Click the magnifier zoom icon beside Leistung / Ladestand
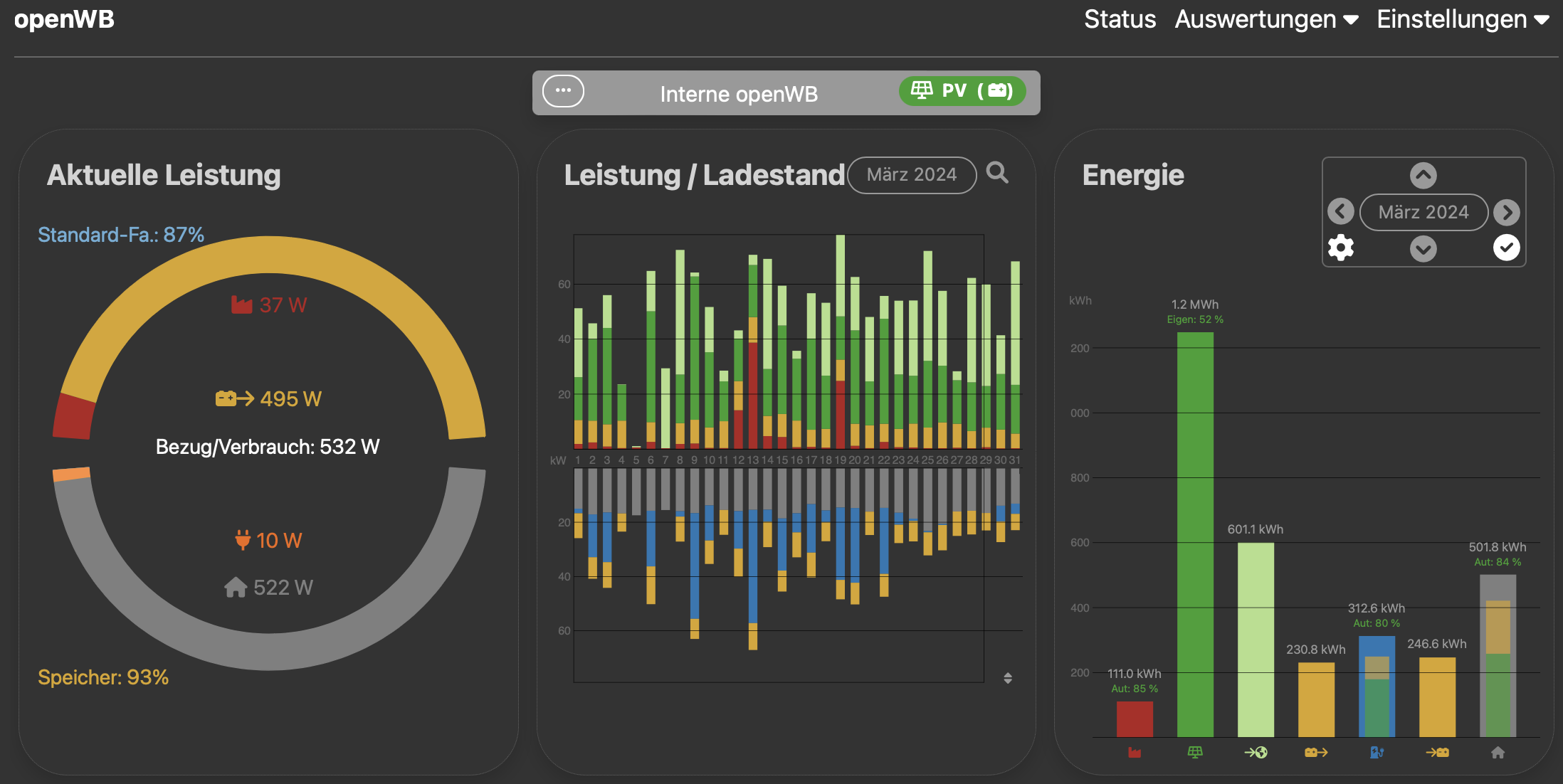This screenshot has width=1563, height=784. click(997, 173)
